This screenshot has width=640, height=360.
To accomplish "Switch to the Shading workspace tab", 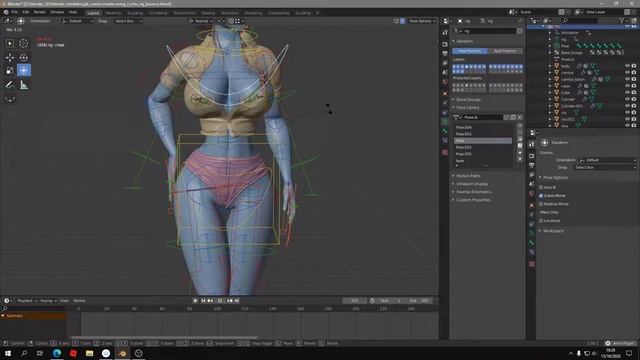I will click(x=208, y=13).
